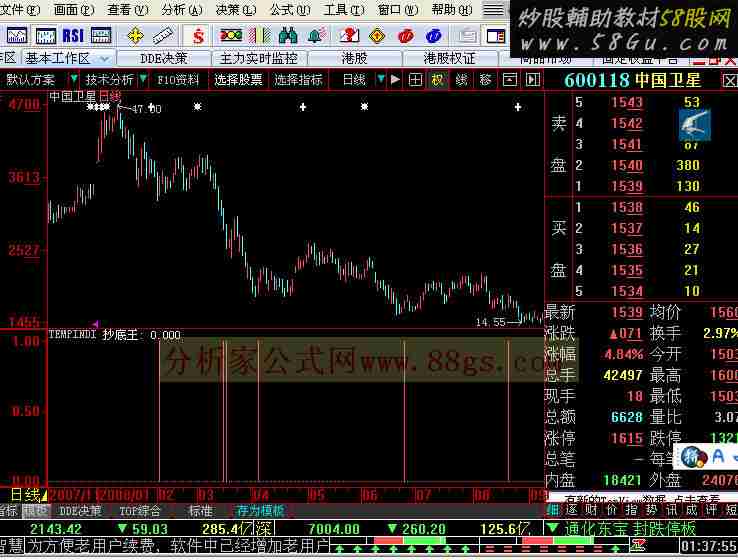
Task: Open the F10资料 button
Action: pos(178,80)
